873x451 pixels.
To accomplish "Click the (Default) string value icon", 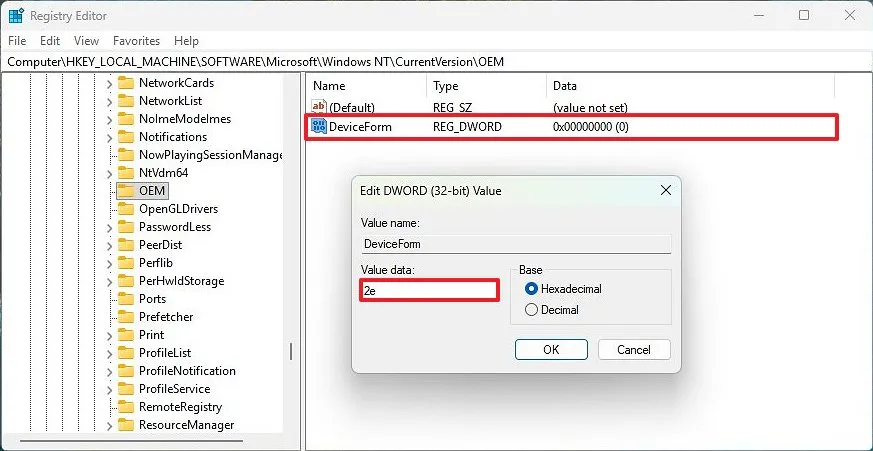I will pos(319,106).
